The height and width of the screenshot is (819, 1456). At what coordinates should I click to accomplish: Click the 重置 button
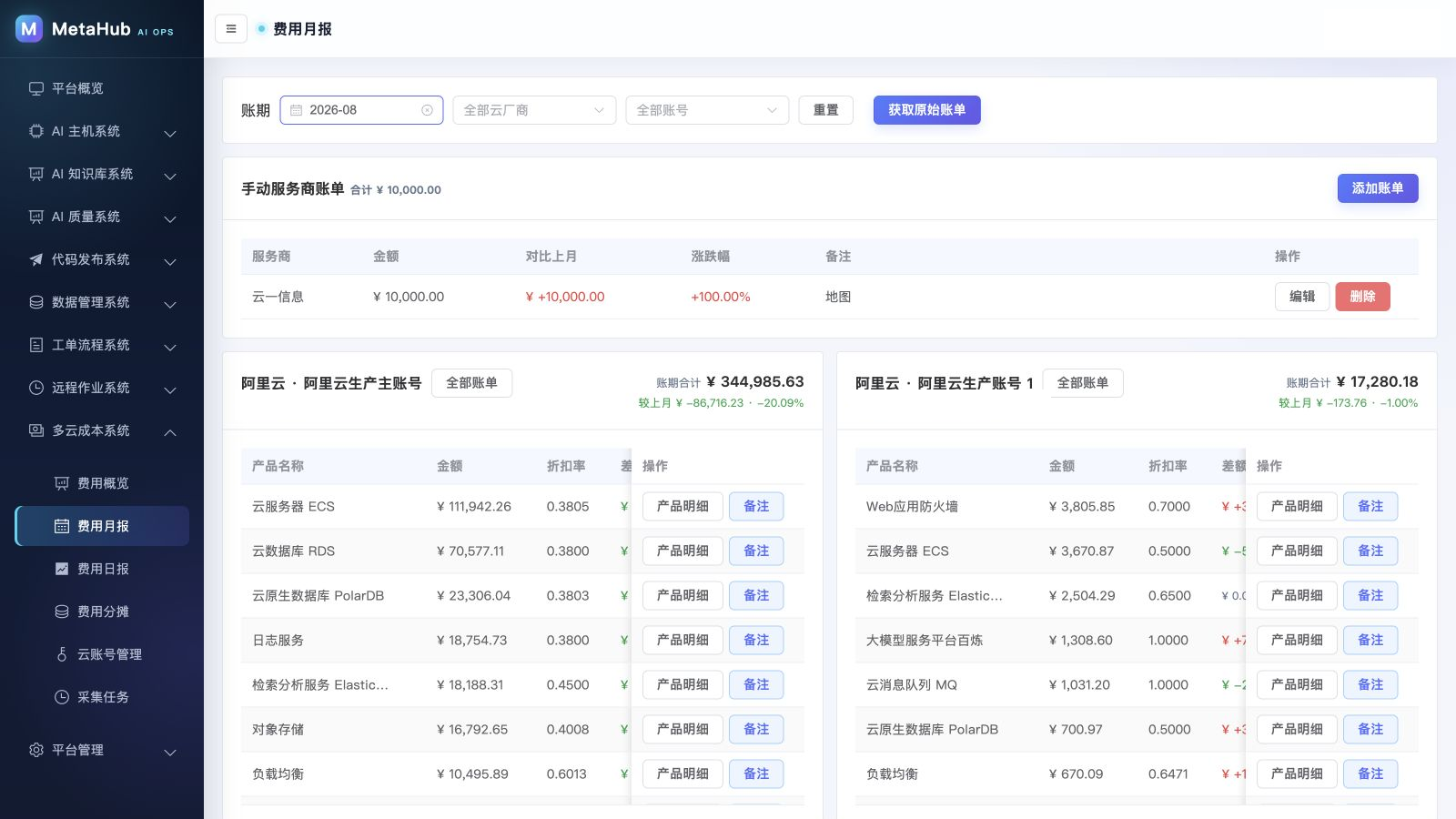pos(825,110)
